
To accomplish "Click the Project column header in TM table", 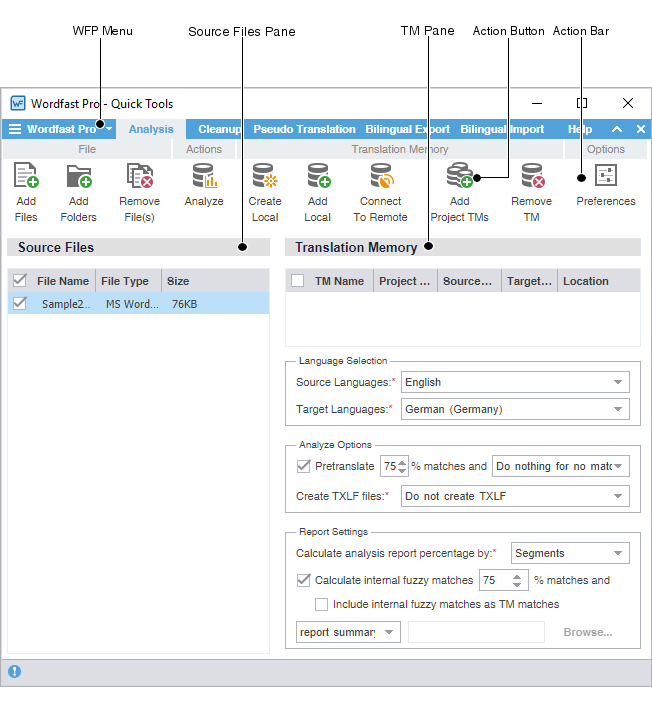I will (x=405, y=281).
